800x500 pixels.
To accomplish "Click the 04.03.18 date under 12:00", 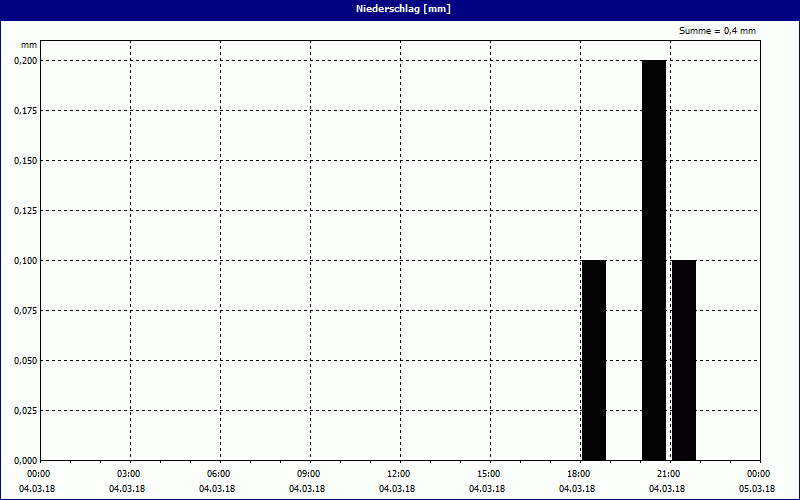I will pyautogui.click(x=397, y=489).
